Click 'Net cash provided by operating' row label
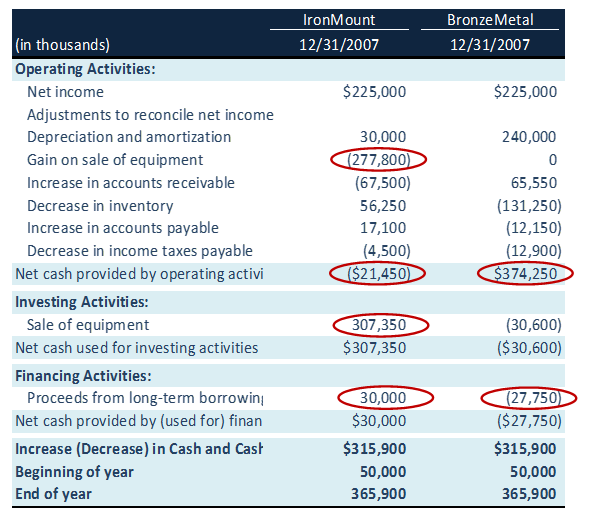The width and height of the screenshot is (591, 515). (x=139, y=274)
